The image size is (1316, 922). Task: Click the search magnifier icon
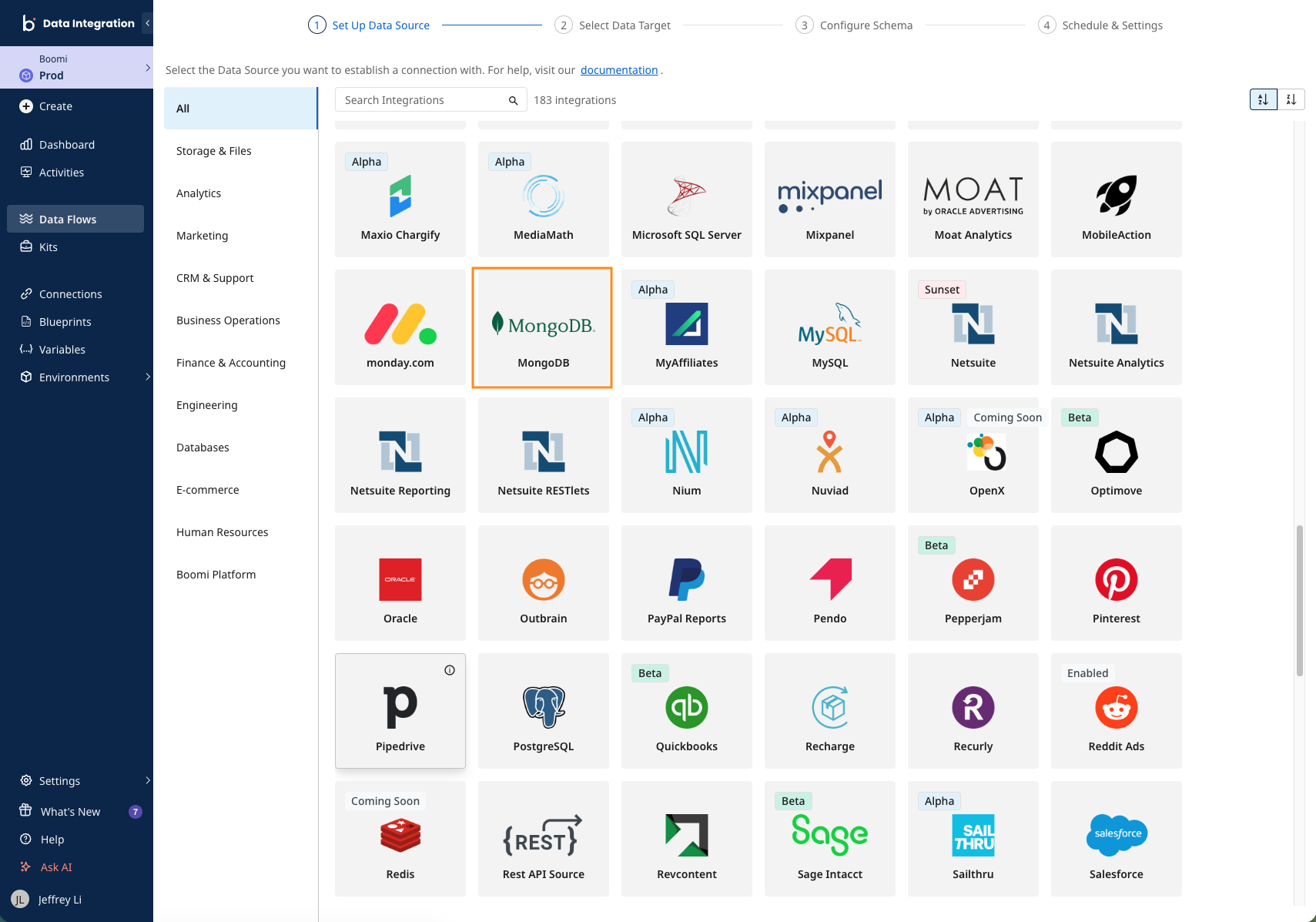tap(513, 100)
